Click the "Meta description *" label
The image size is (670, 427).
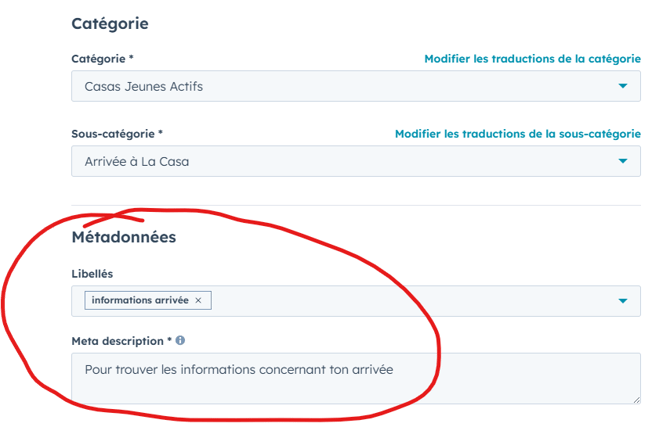pos(121,341)
